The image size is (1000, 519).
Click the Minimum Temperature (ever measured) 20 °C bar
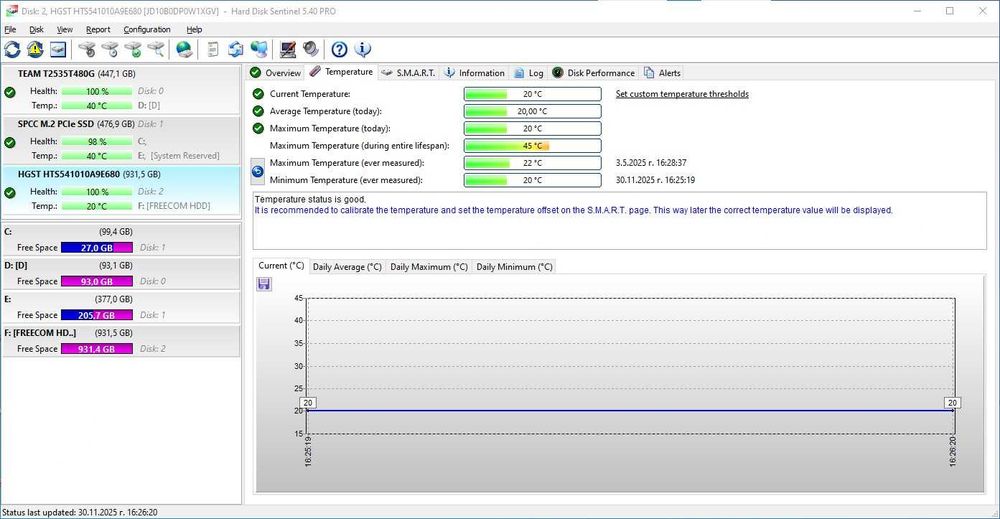(x=533, y=180)
